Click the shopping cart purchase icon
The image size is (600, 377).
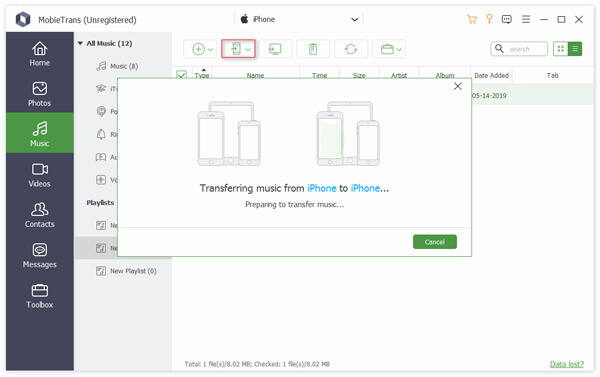[472, 19]
